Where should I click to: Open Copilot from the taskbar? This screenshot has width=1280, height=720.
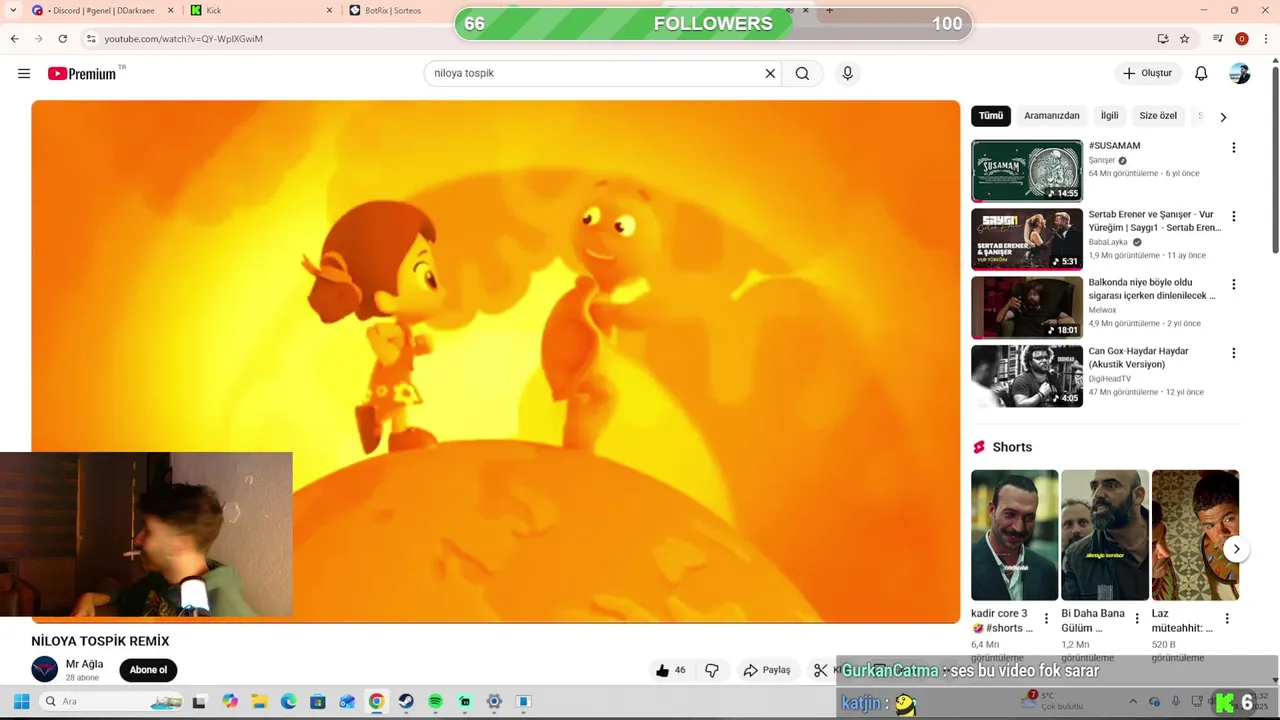point(230,701)
